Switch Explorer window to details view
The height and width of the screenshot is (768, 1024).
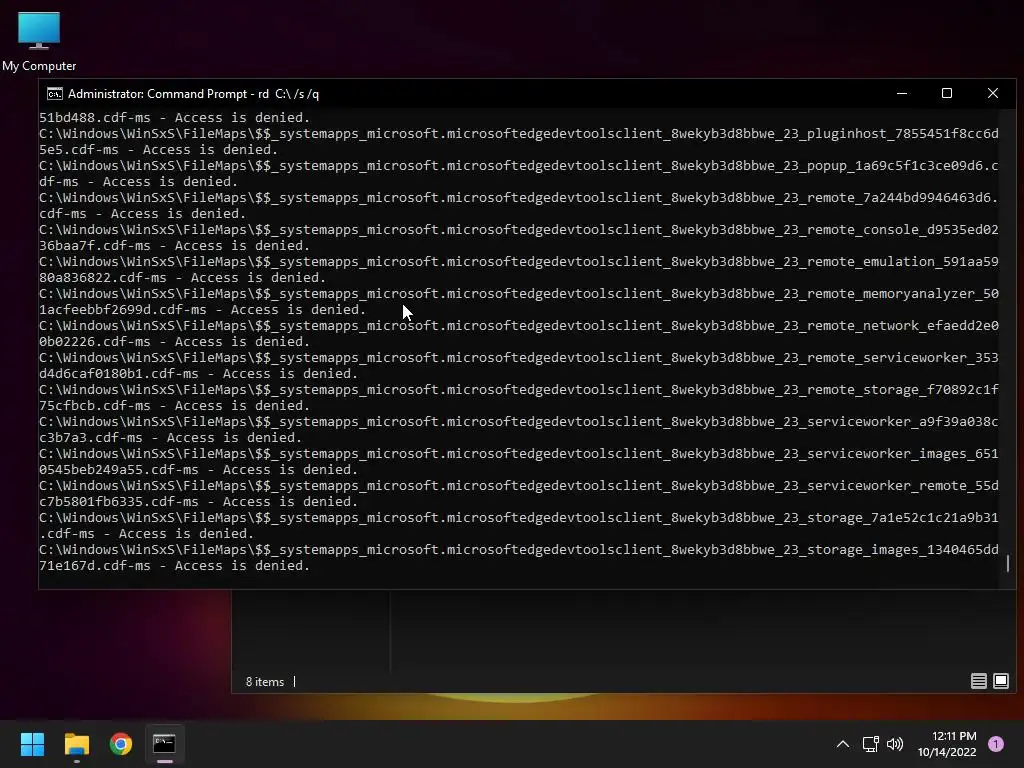click(x=978, y=681)
